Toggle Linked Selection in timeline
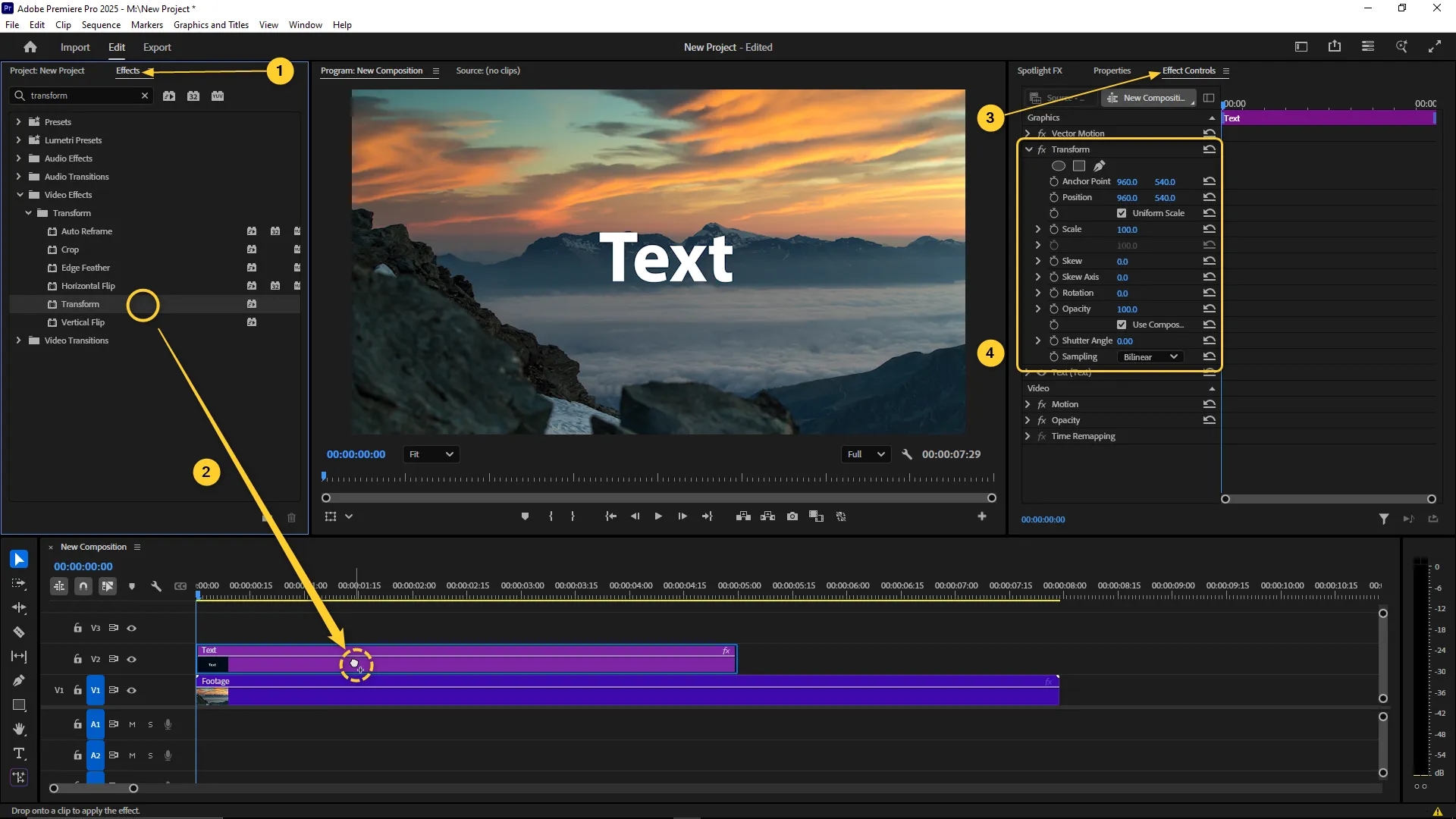The height and width of the screenshot is (819, 1456). pyautogui.click(x=108, y=586)
